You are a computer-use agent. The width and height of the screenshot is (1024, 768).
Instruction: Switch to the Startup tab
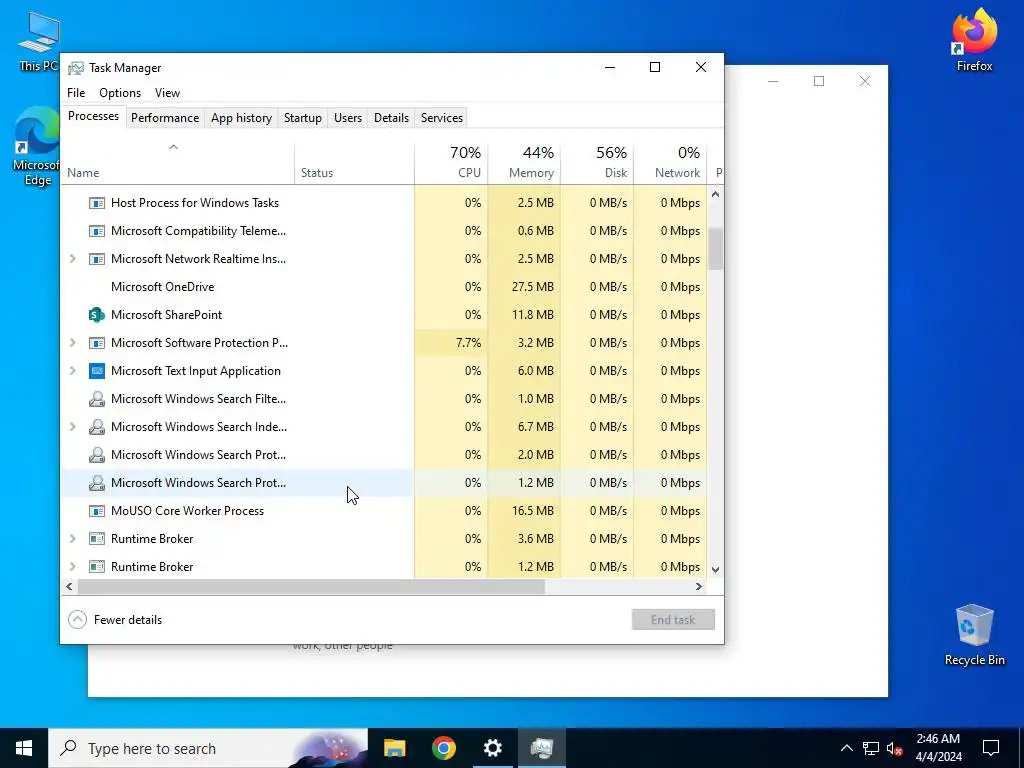click(x=302, y=118)
